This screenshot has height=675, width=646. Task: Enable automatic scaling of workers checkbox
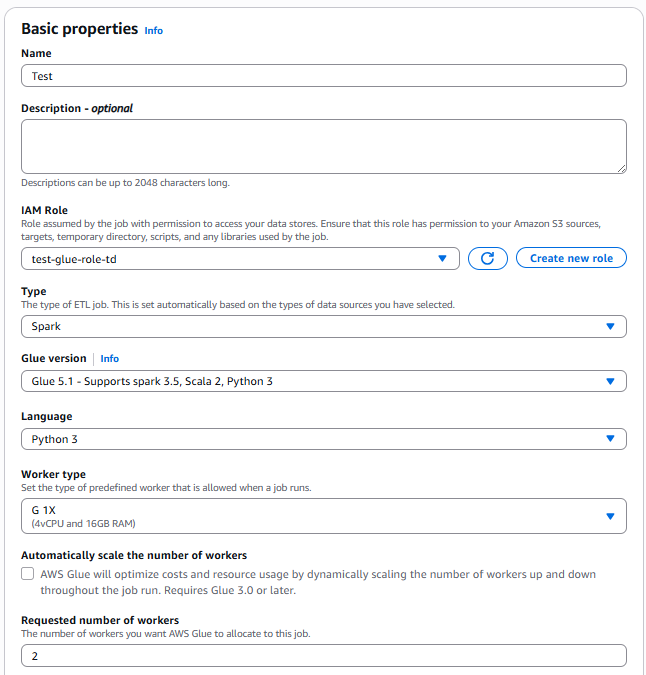tap(28, 573)
